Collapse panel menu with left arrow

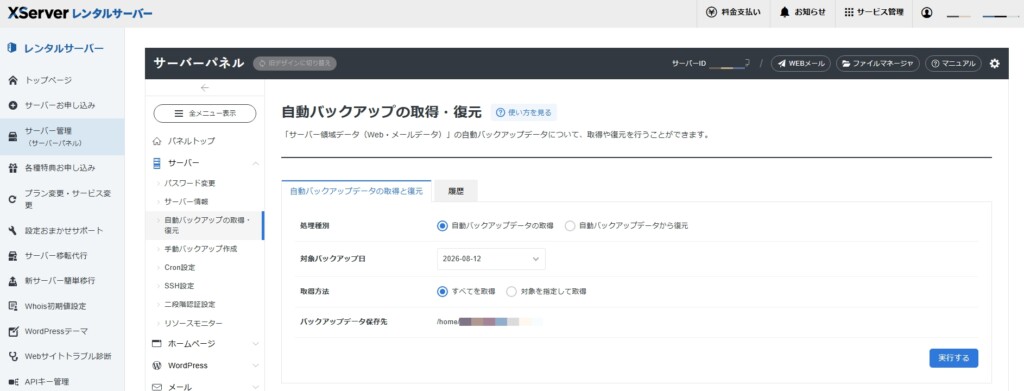(x=204, y=87)
